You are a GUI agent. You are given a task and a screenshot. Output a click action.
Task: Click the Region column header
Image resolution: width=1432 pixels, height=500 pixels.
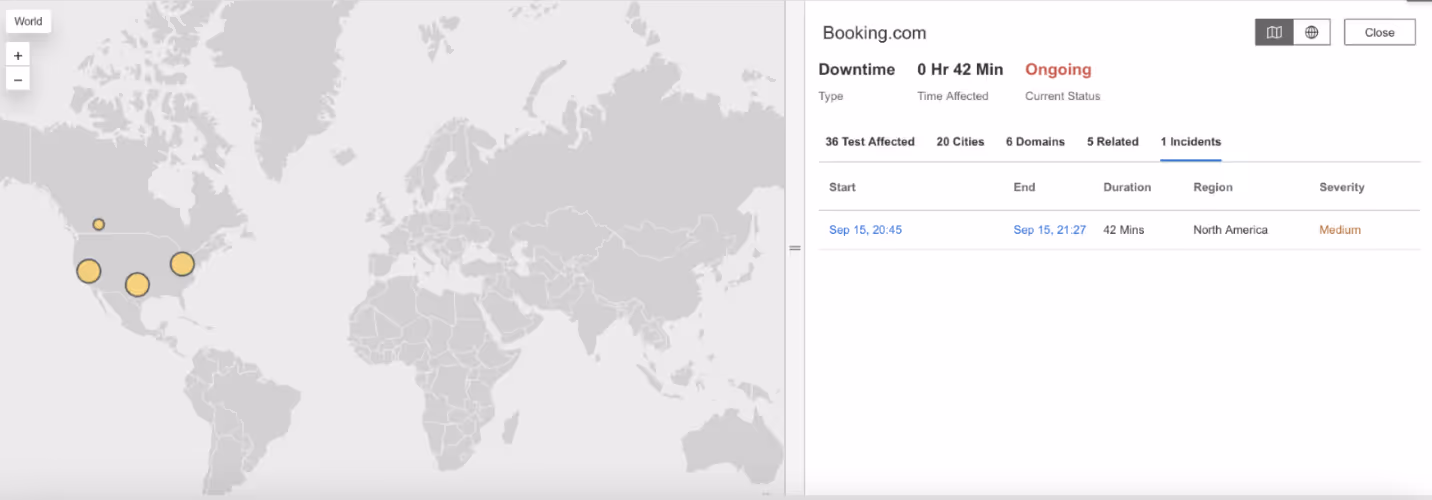pyautogui.click(x=1213, y=187)
